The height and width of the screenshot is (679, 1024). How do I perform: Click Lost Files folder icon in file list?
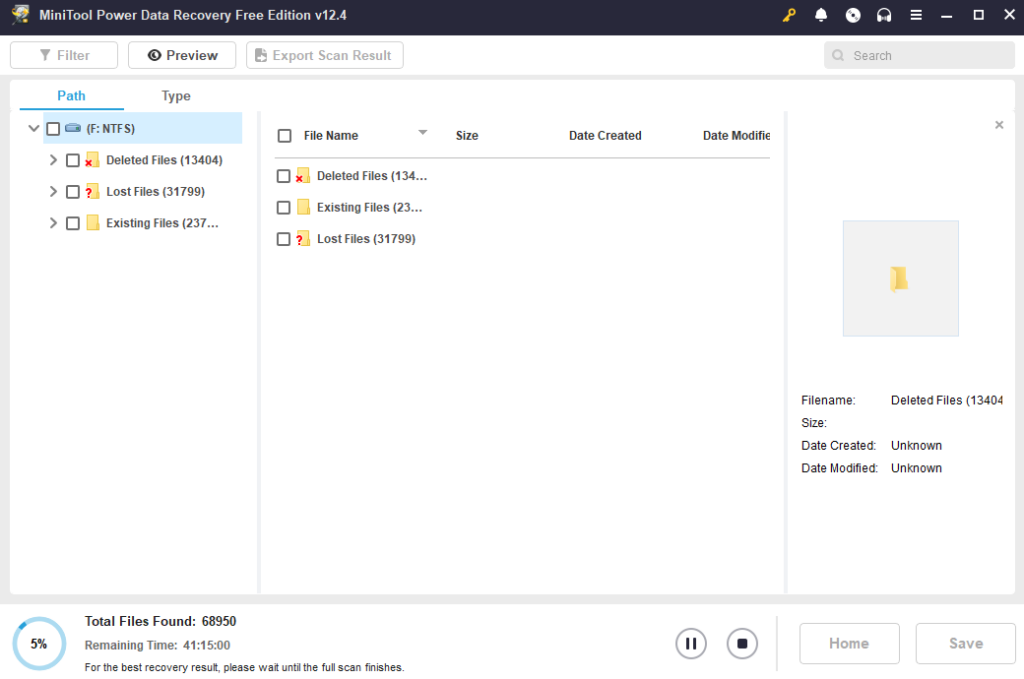click(302, 238)
